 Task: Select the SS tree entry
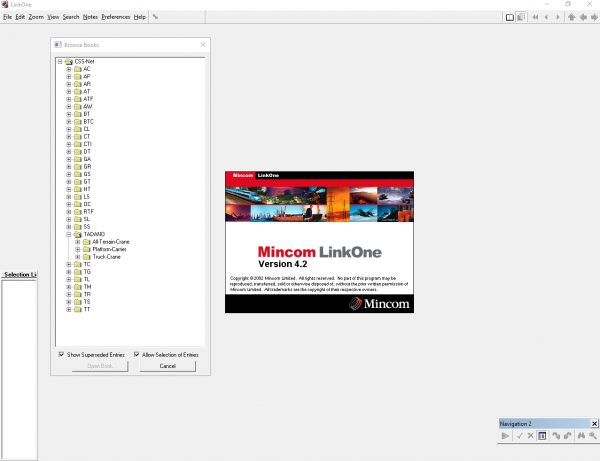click(87, 226)
